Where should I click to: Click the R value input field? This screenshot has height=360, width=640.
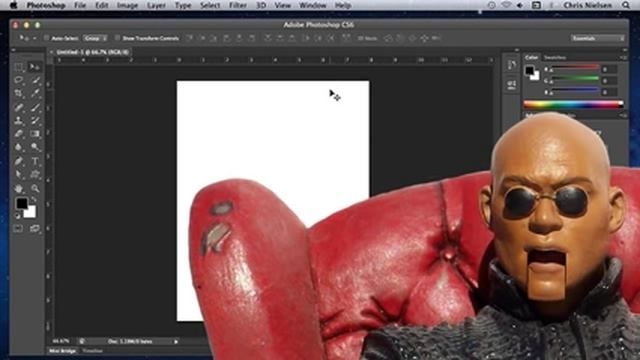pyautogui.click(x=610, y=70)
